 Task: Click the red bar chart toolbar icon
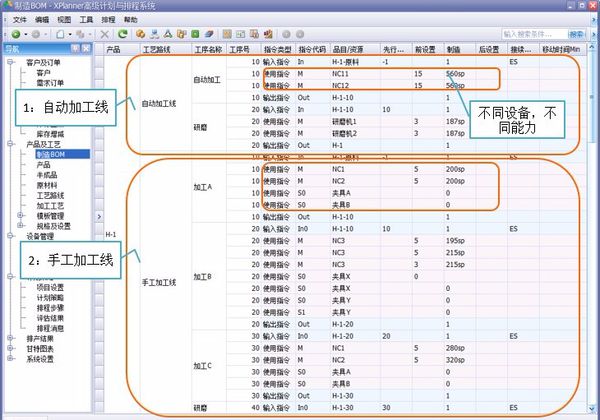point(268,34)
